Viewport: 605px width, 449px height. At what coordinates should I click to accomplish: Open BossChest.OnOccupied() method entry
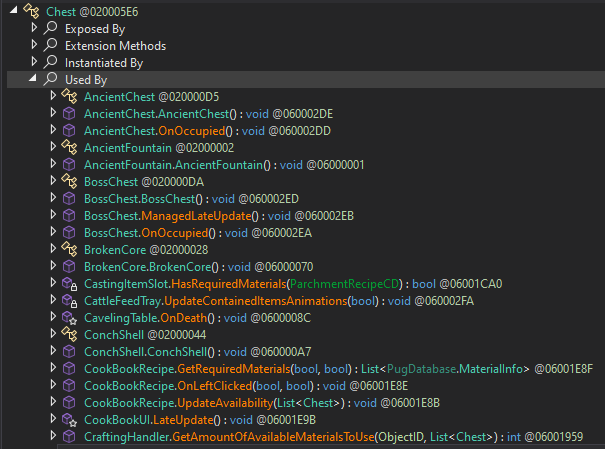click(198, 233)
